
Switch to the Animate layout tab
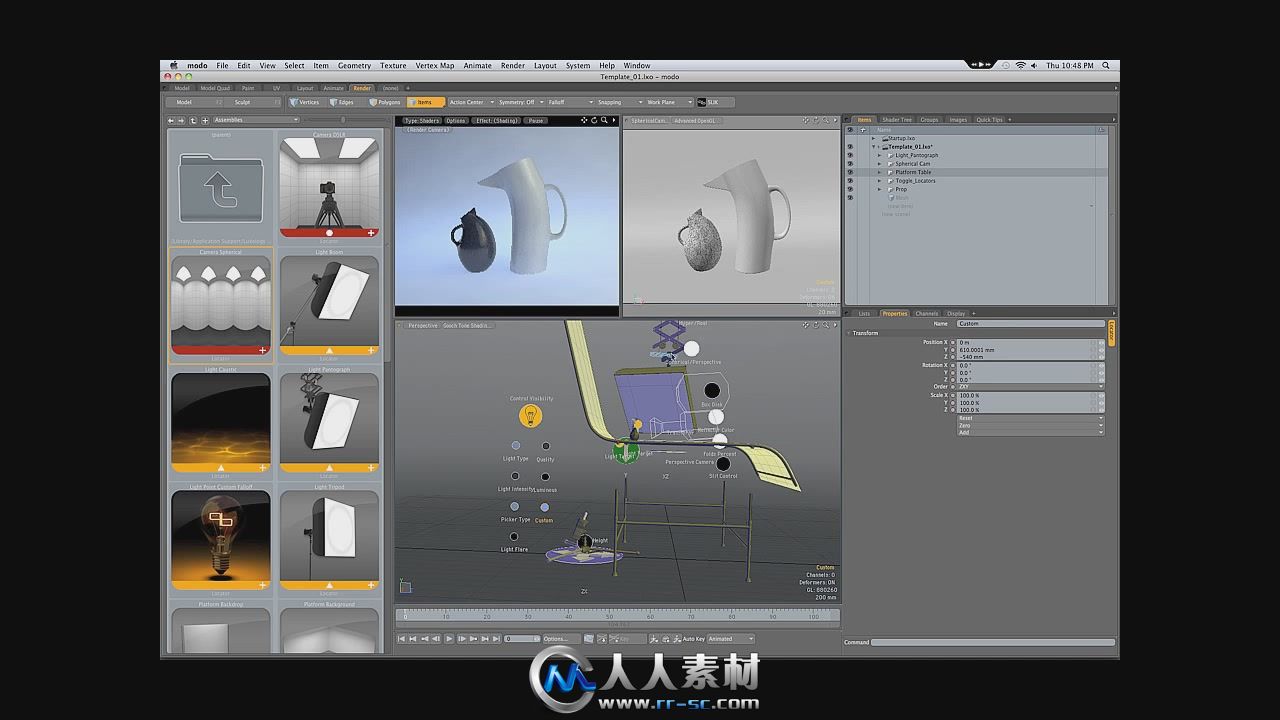click(x=333, y=88)
